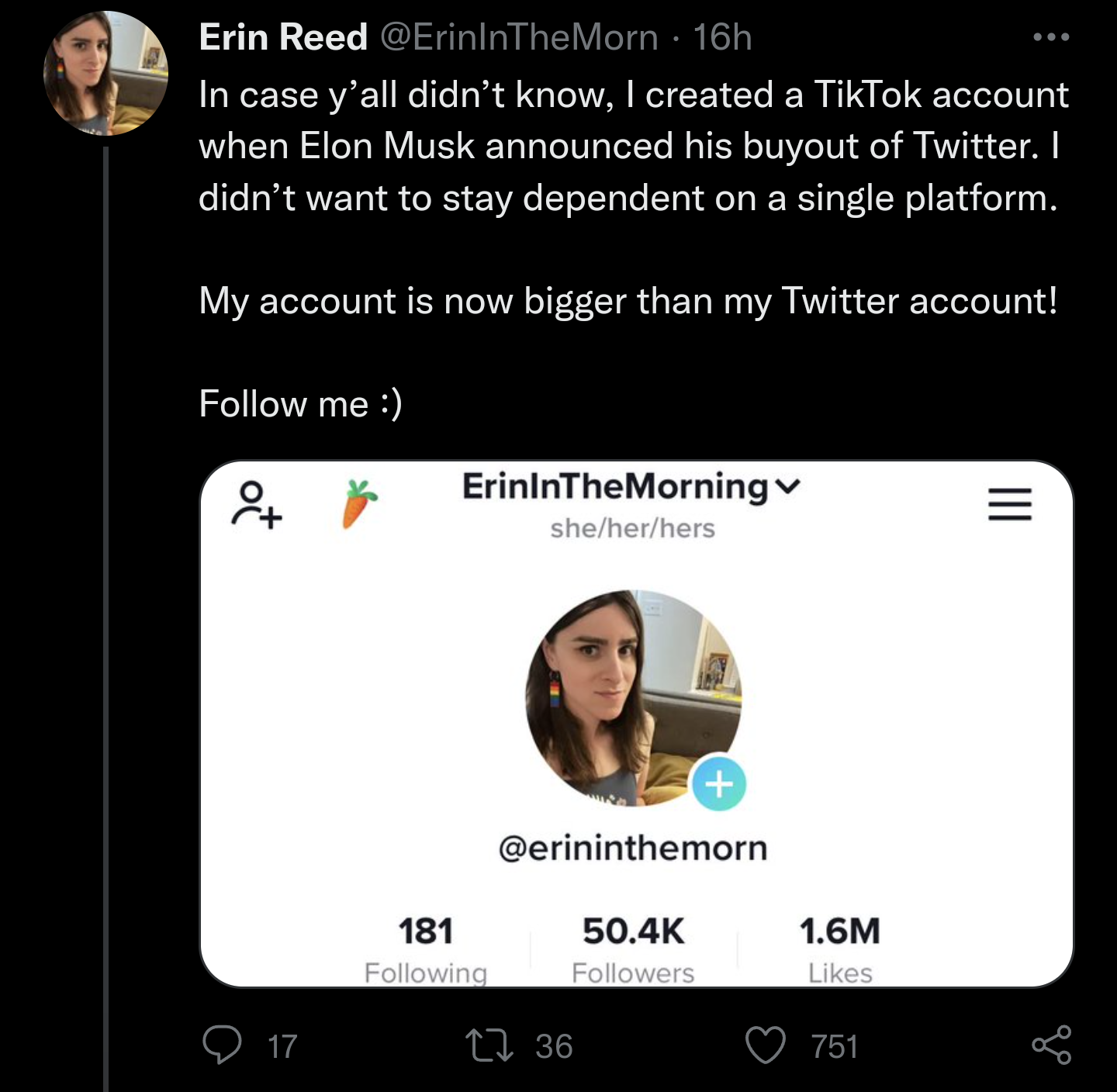Image resolution: width=1117 pixels, height=1092 pixels.
Task: Click the Erin Reed display name
Action: [283, 36]
